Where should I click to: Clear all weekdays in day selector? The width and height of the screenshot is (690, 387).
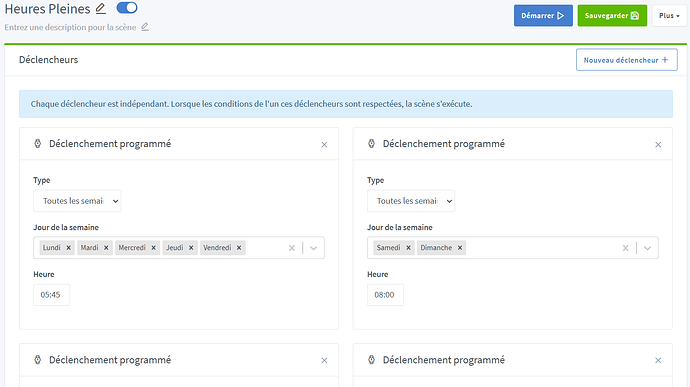point(292,248)
